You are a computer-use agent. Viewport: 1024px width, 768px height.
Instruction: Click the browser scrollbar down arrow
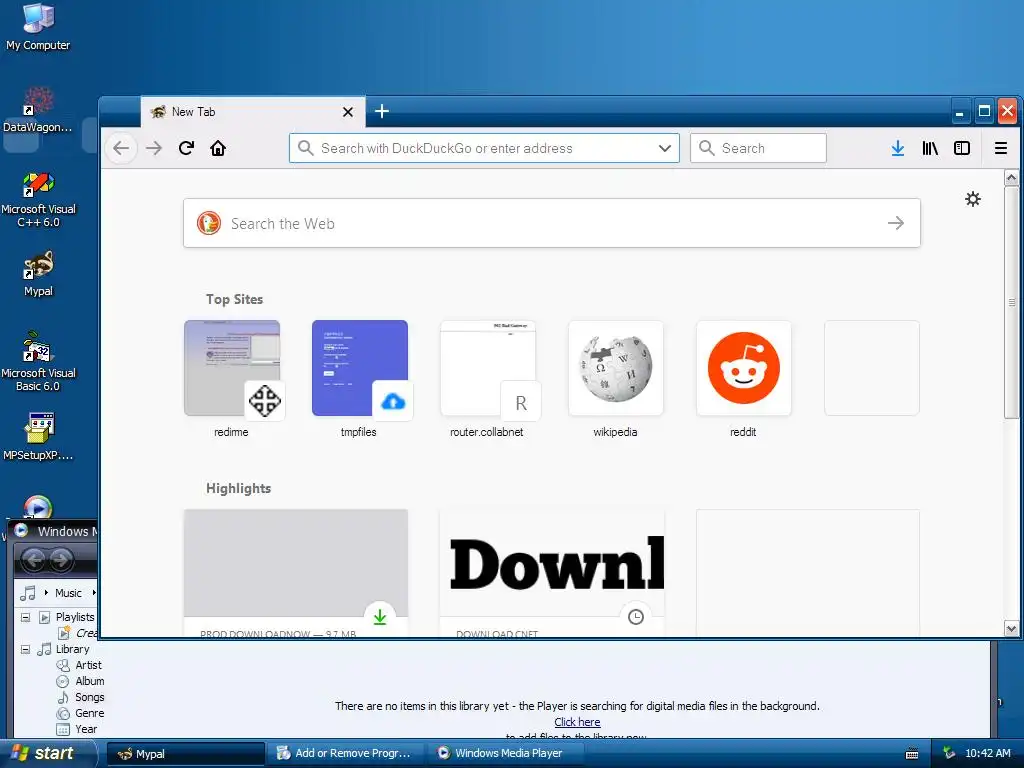click(x=1011, y=629)
